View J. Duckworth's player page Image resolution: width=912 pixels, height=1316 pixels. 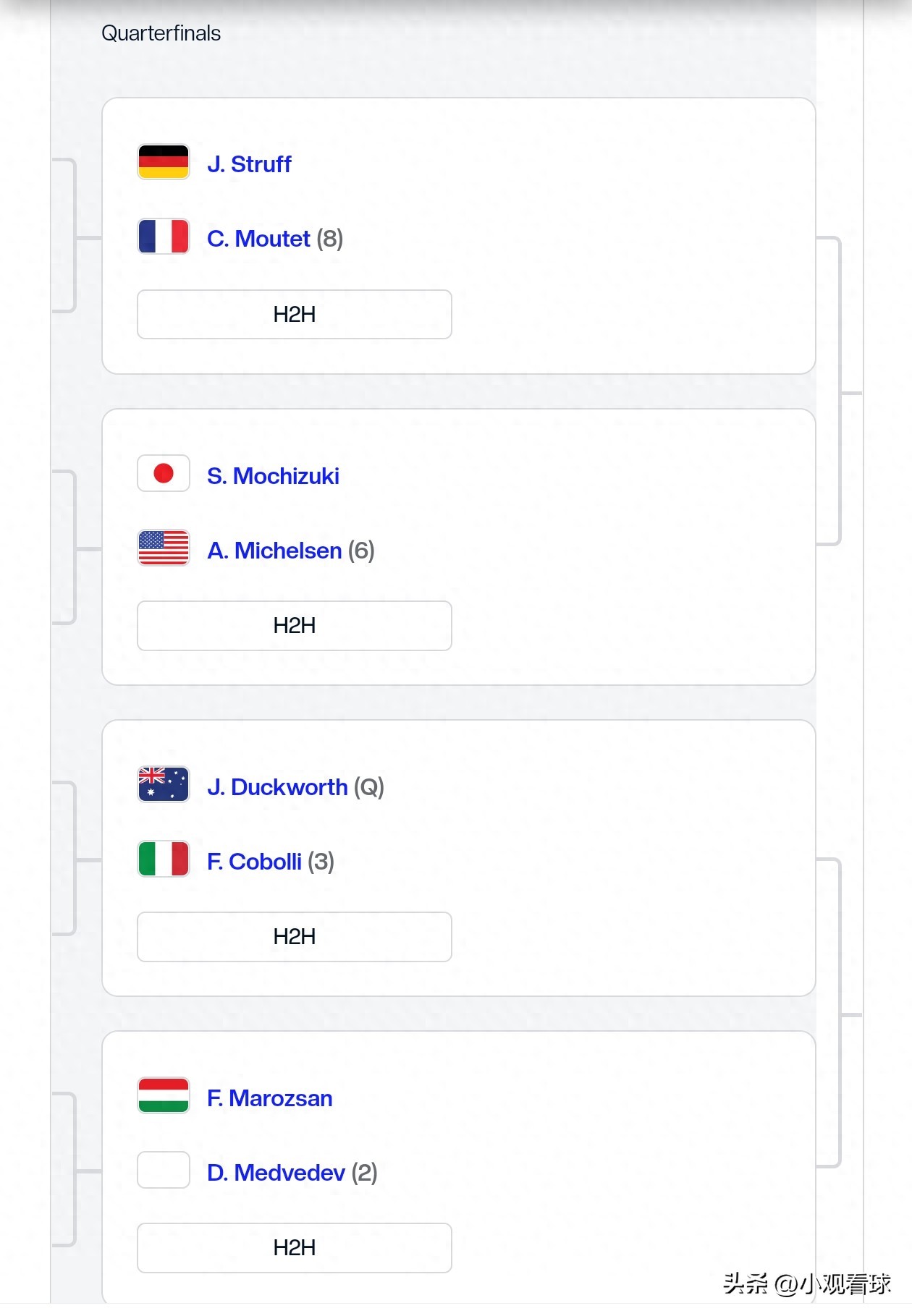[277, 787]
